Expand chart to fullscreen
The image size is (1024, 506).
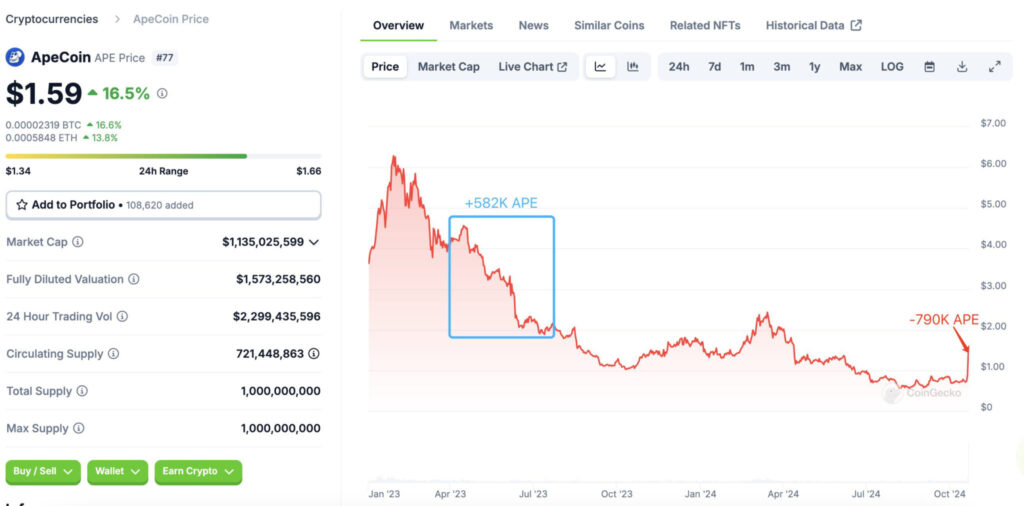click(994, 67)
